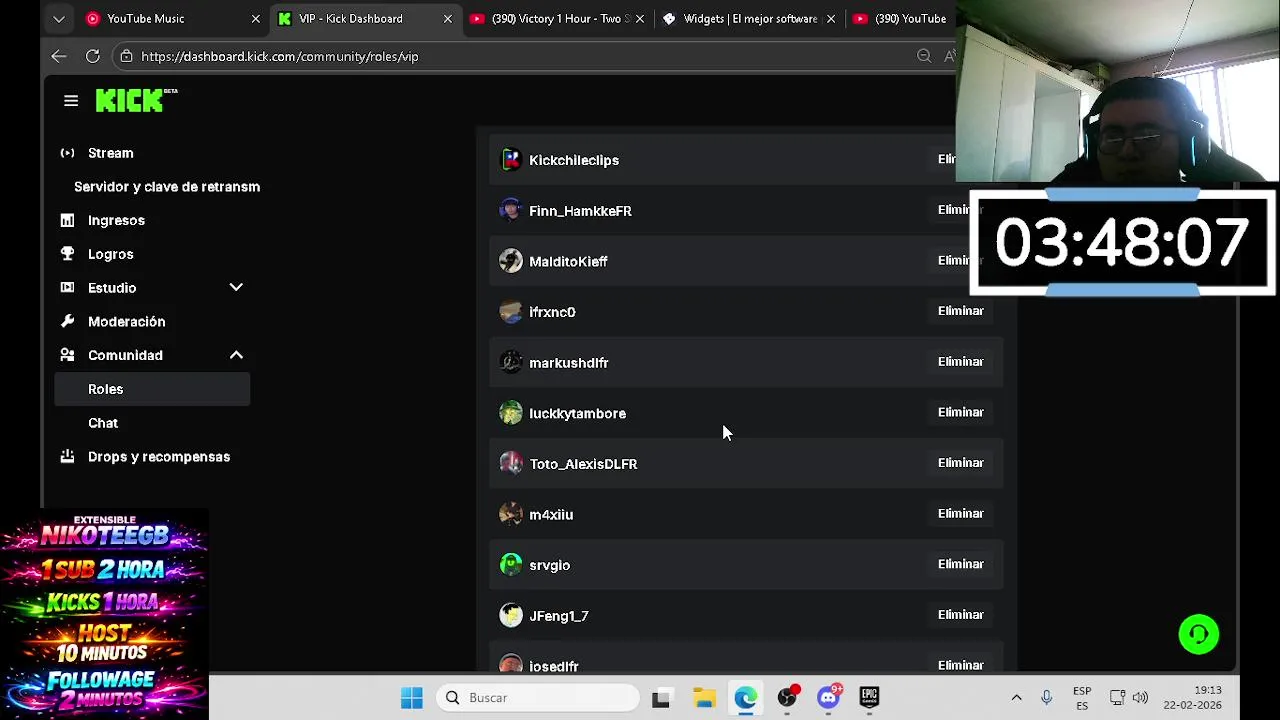Close the YouTube Music tab
The image size is (1280, 720).
tap(255, 18)
